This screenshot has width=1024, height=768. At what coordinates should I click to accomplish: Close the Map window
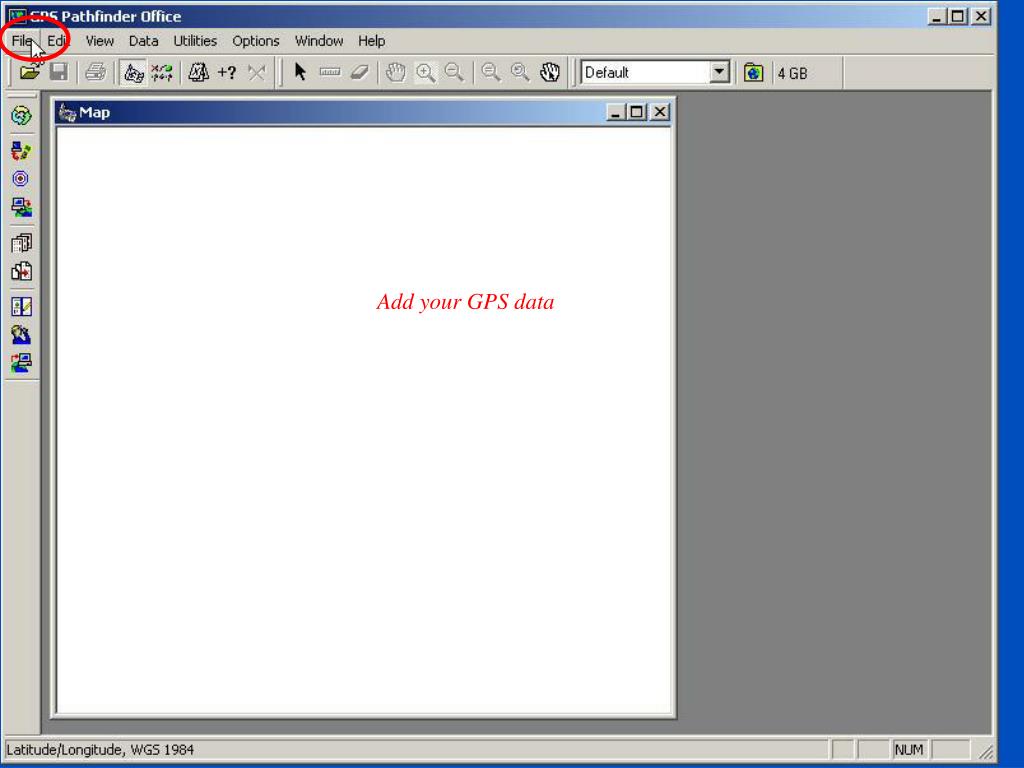tap(660, 112)
